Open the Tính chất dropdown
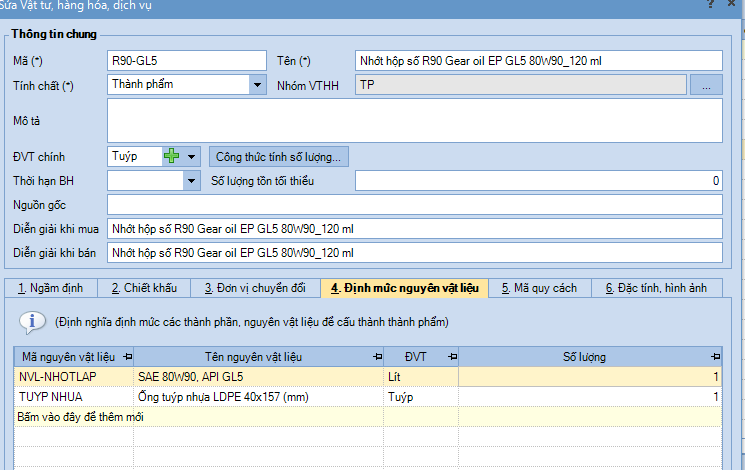The height and width of the screenshot is (470, 745). (256, 85)
